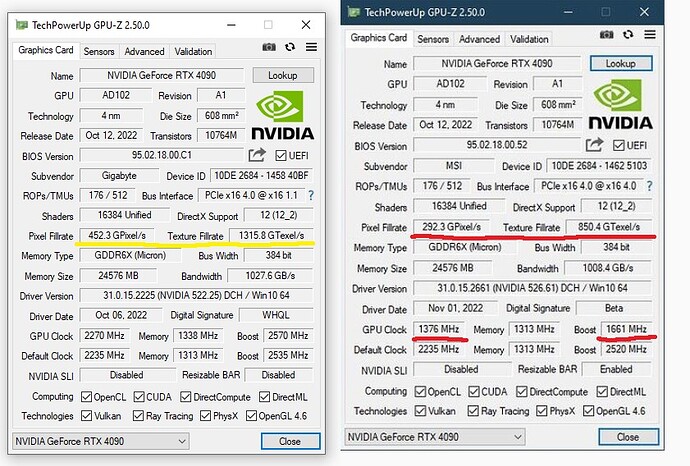Toggle the CUDA checkbox in the MSI window
Viewport: 690px width, 466px height.
point(474,392)
